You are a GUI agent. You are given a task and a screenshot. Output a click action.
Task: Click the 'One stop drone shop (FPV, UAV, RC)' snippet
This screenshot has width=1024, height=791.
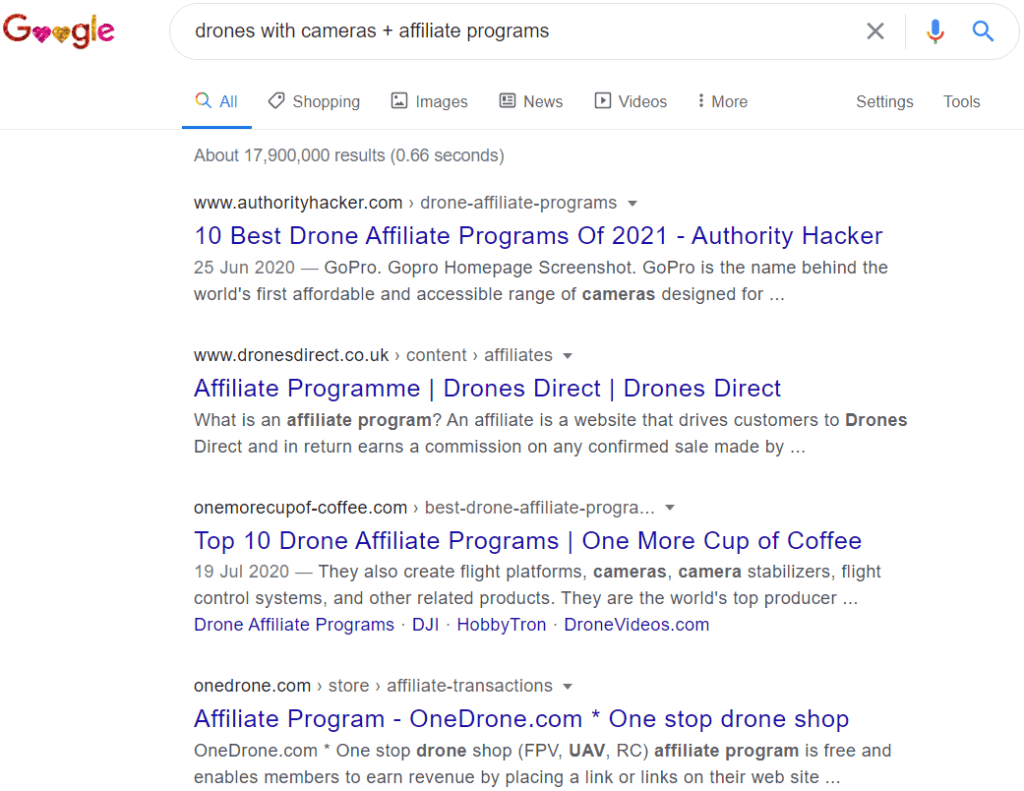pos(543,764)
